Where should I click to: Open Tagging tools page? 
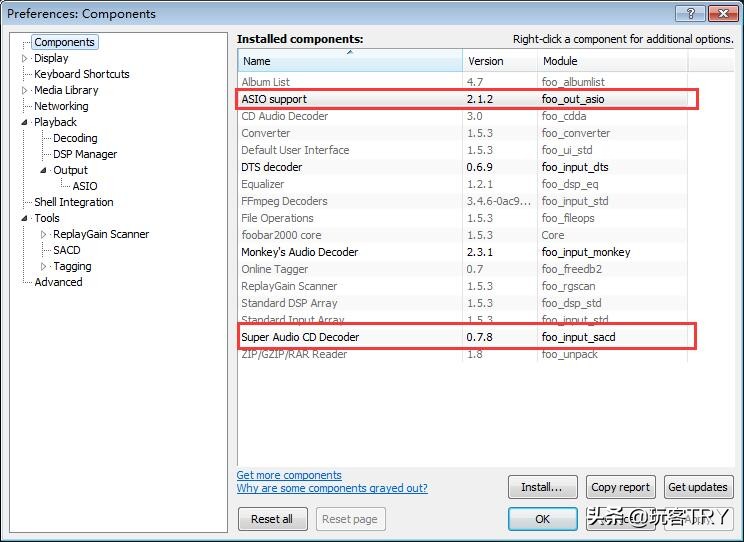pos(72,266)
